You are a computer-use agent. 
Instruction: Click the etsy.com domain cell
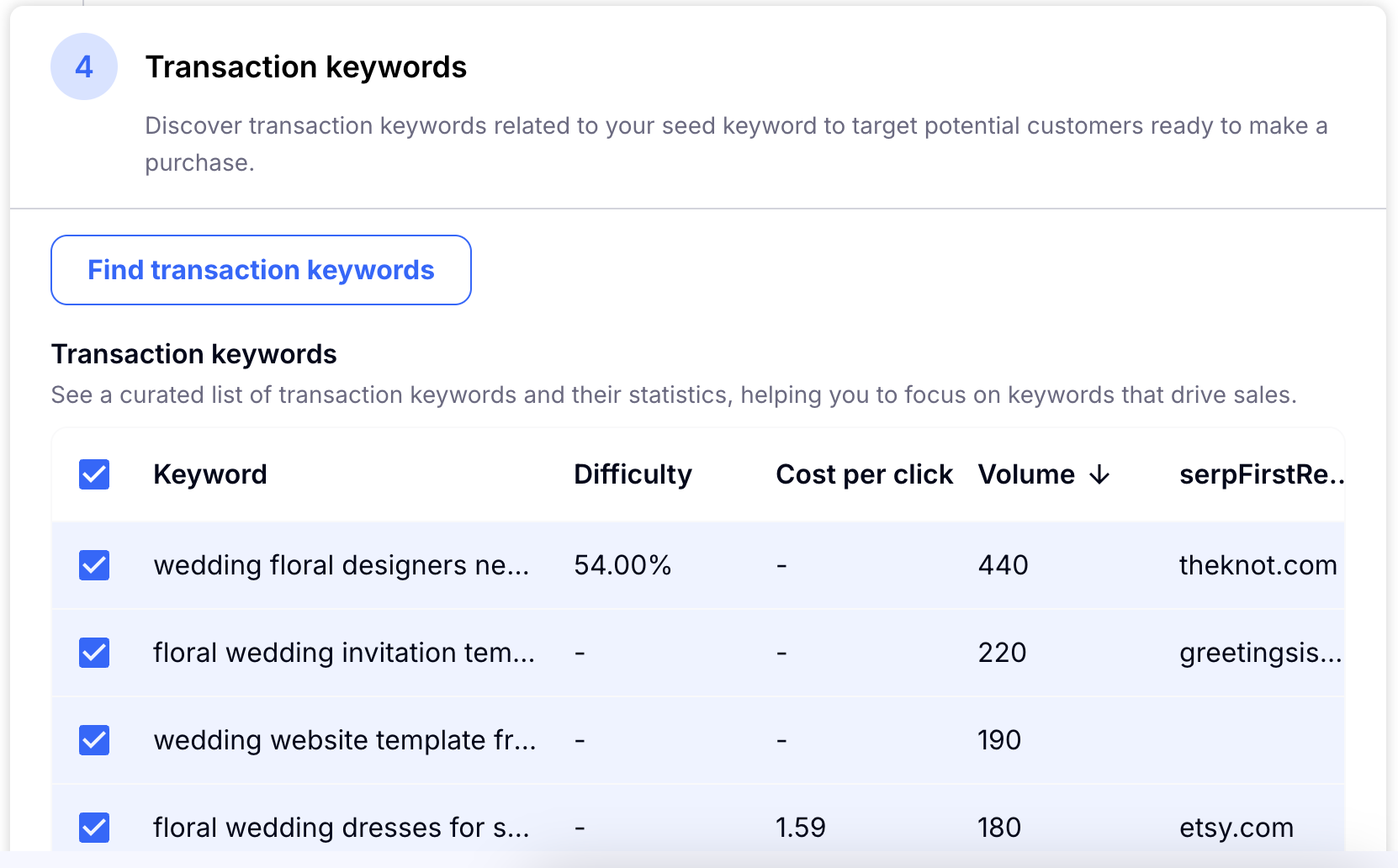[1236, 828]
